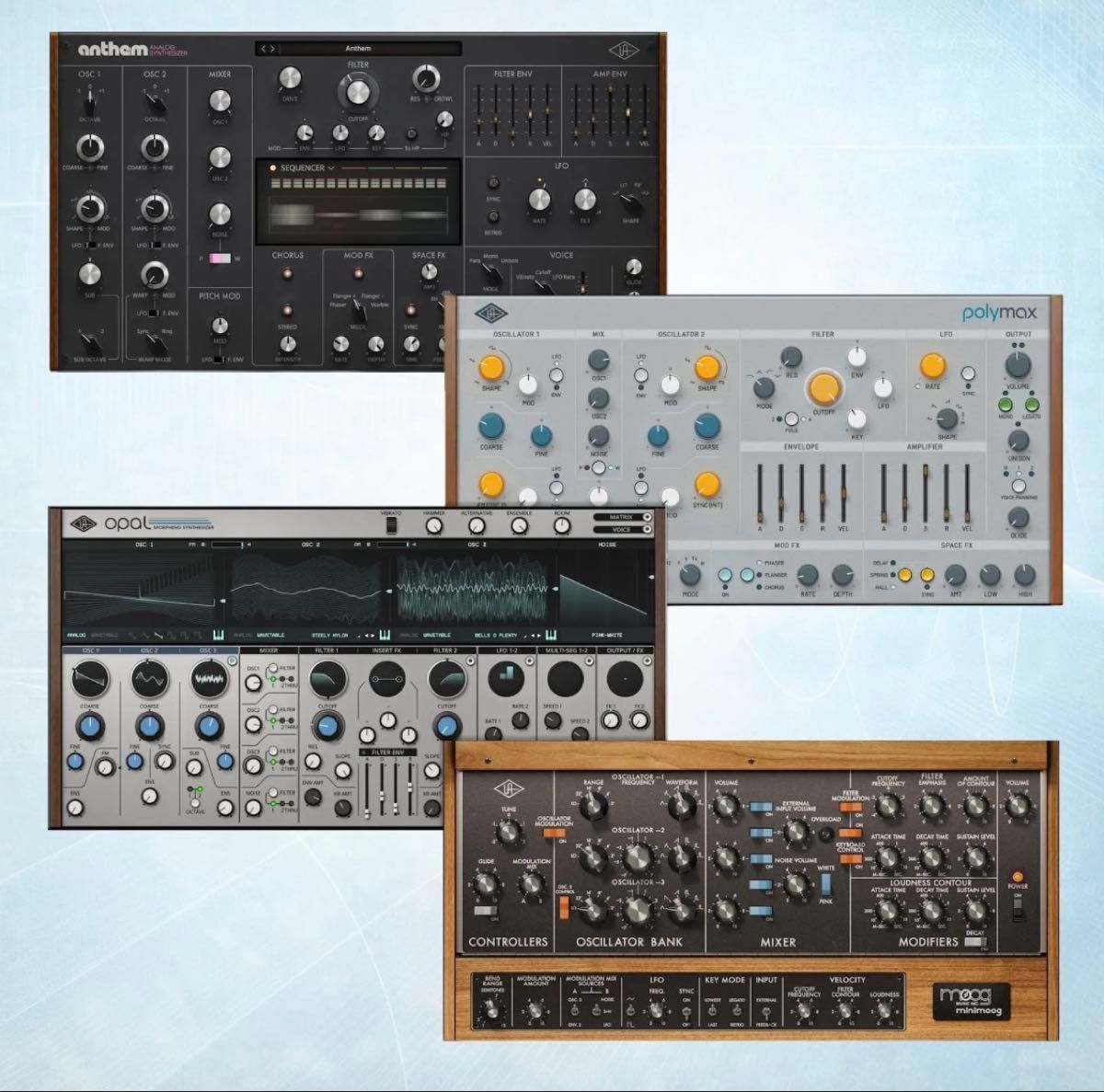This screenshot has width=1104, height=1092.
Task: Enable the Anthem sequencer power LED
Action: [x=273, y=168]
